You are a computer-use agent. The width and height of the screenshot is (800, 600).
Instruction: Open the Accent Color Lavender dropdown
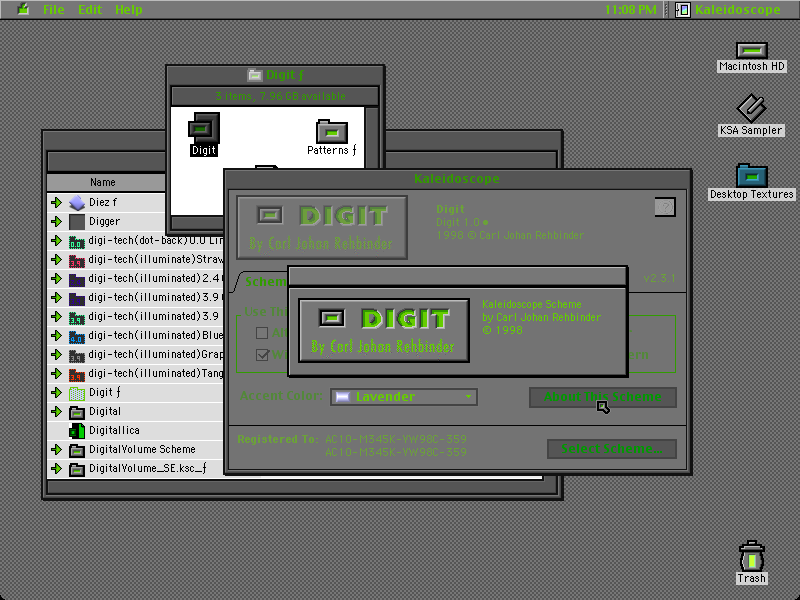point(404,397)
